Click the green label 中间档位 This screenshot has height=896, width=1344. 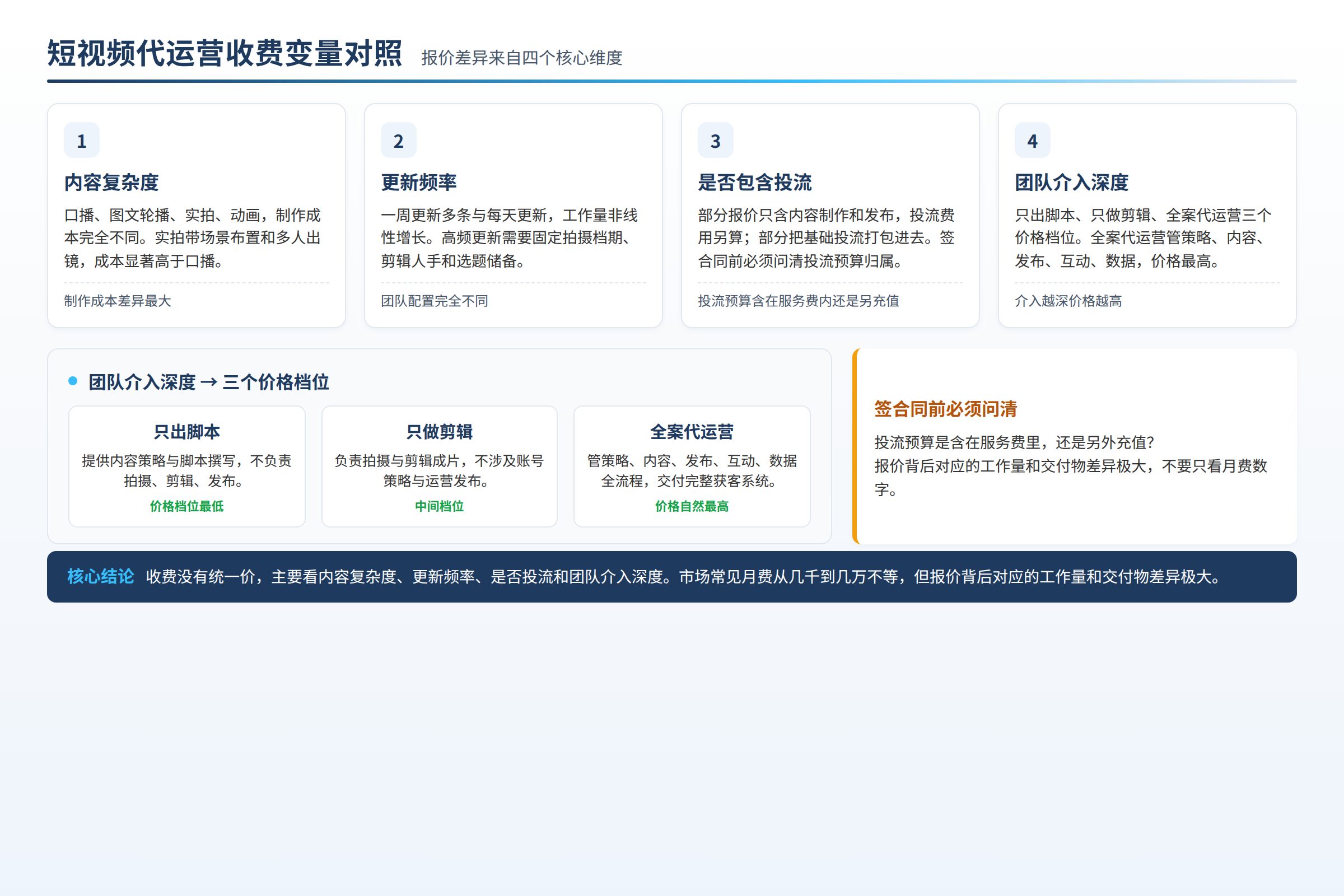[x=440, y=506]
